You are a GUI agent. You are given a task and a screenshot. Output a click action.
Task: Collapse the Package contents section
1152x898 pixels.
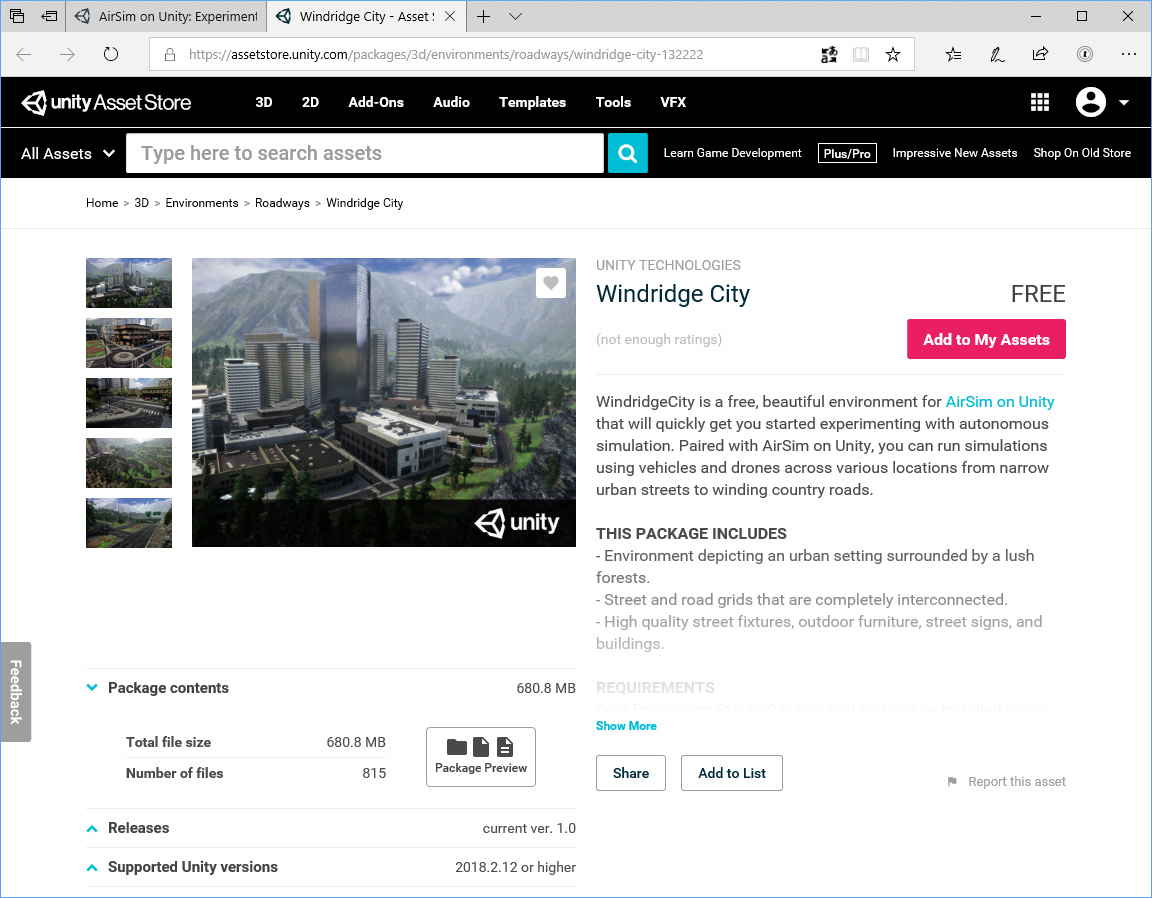click(92, 687)
